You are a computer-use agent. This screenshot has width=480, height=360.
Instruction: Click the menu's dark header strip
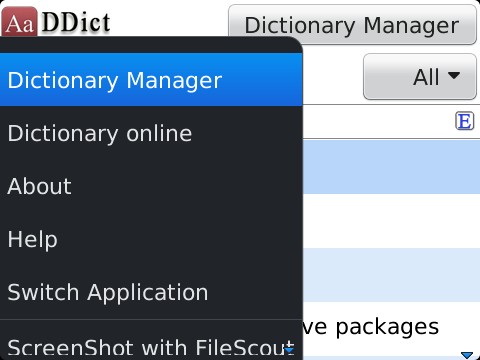(x=151, y=45)
